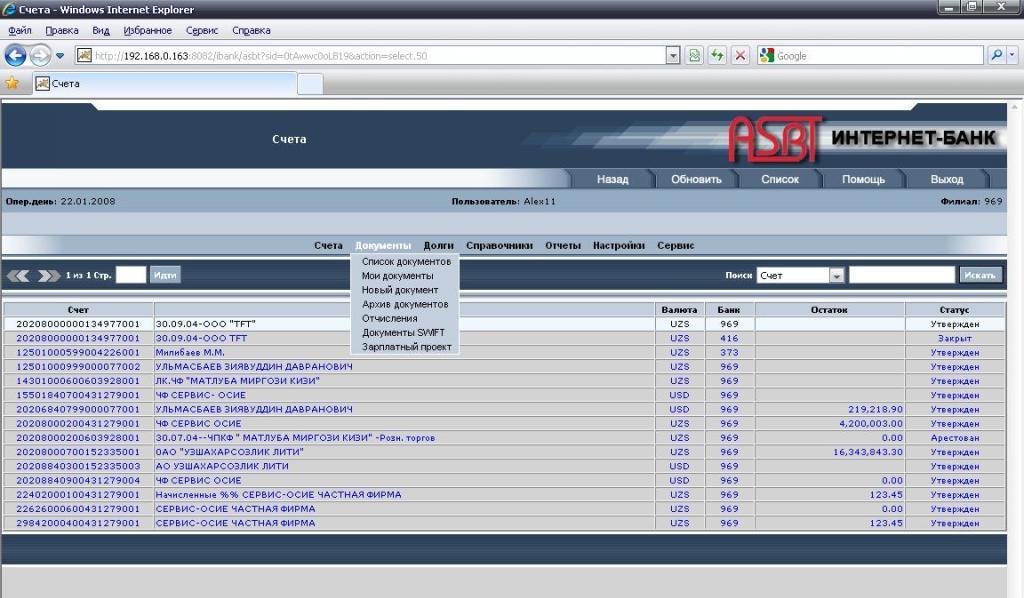This screenshot has height=598, width=1024.
Task: Click the browser Back arrow button
Action: pos(15,56)
